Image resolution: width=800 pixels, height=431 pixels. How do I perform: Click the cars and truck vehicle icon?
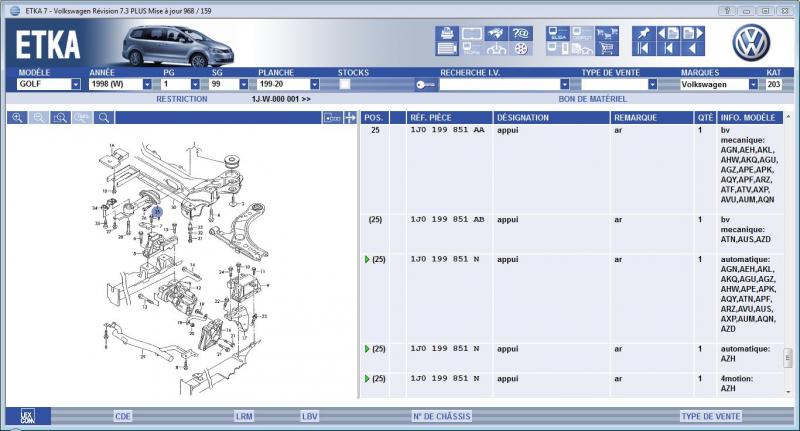tap(582, 49)
